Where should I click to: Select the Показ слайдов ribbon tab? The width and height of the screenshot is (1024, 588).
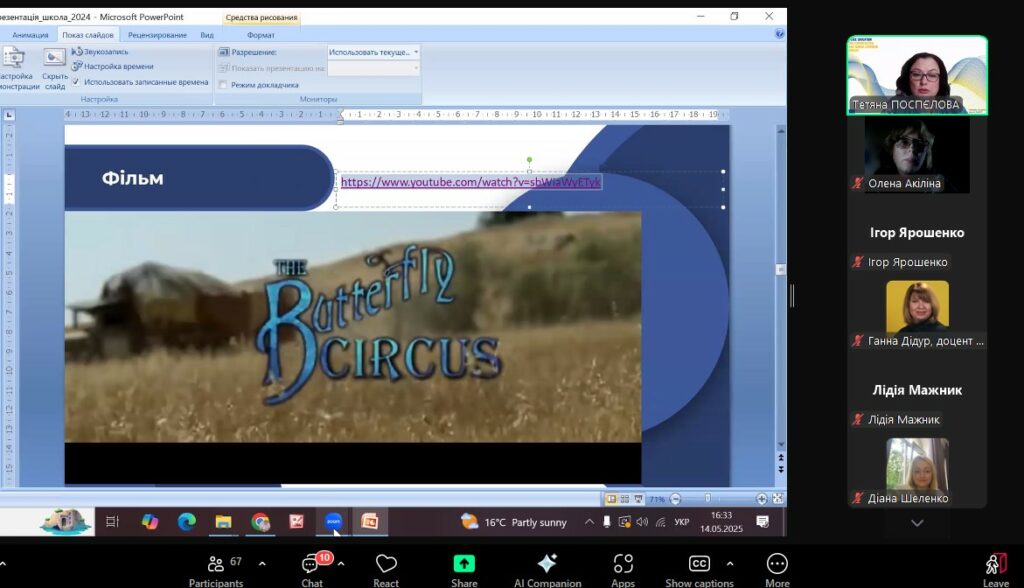(88, 35)
